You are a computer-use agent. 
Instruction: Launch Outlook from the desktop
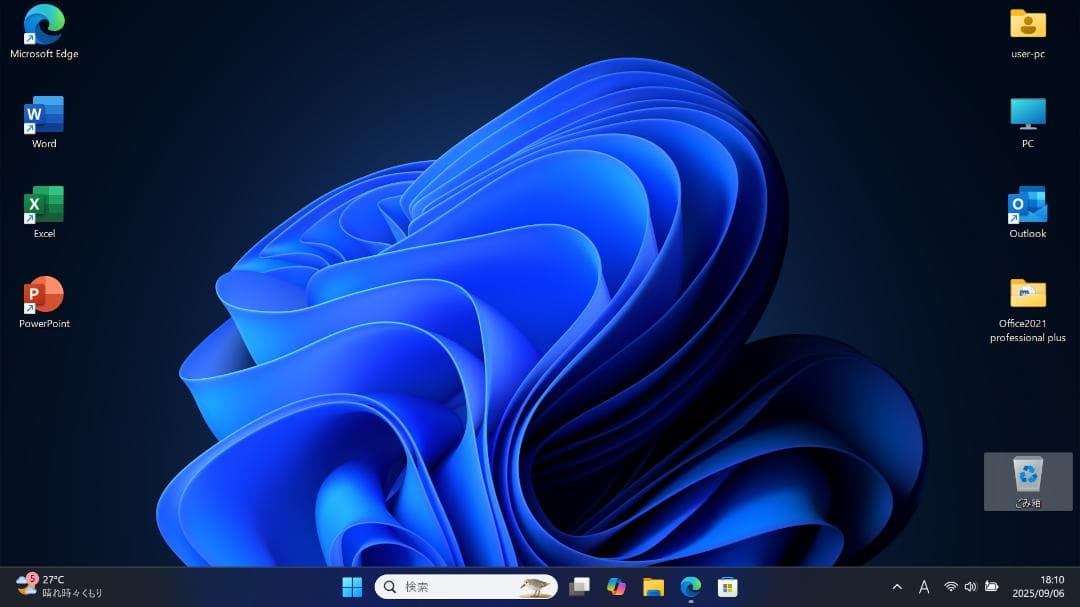[1027, 203]
